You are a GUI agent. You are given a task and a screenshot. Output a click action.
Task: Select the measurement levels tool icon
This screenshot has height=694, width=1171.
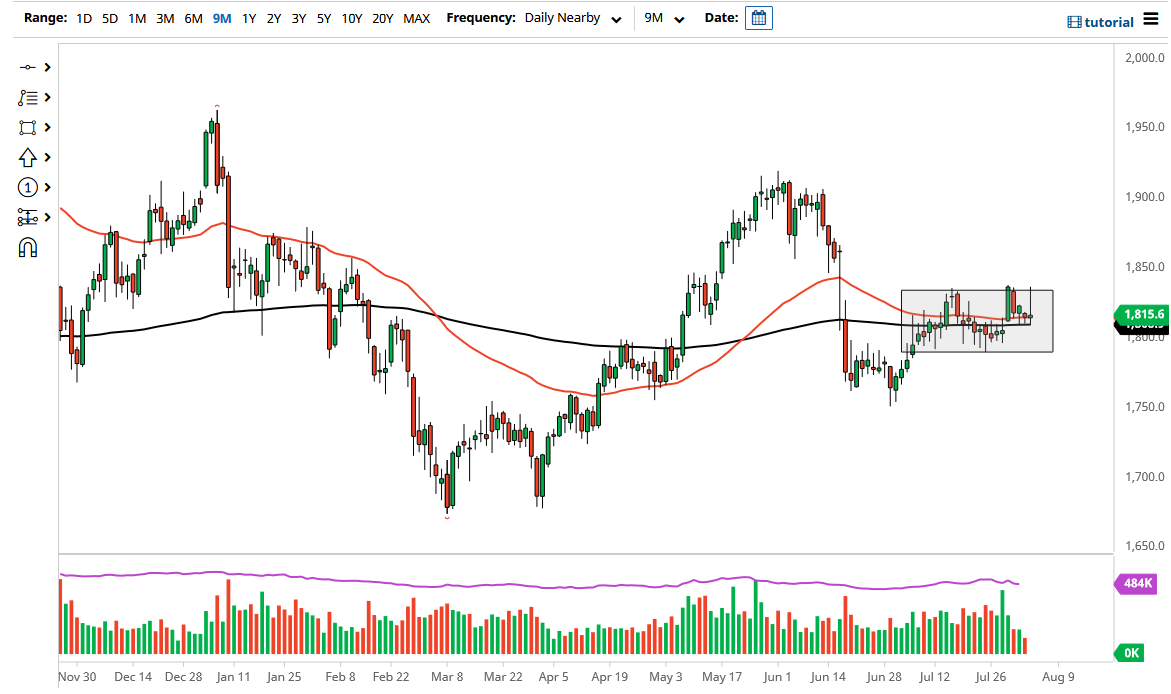[28, 217]
